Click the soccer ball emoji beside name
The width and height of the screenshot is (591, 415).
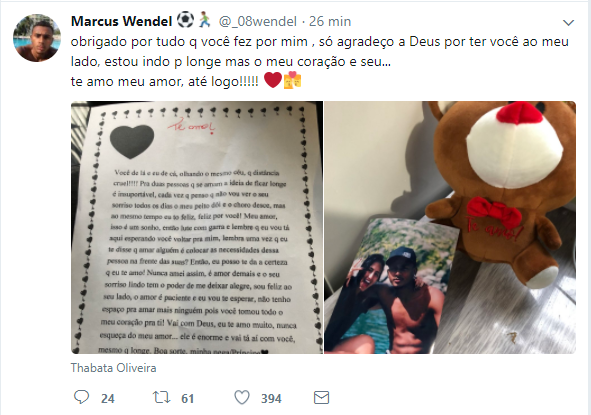185,20
